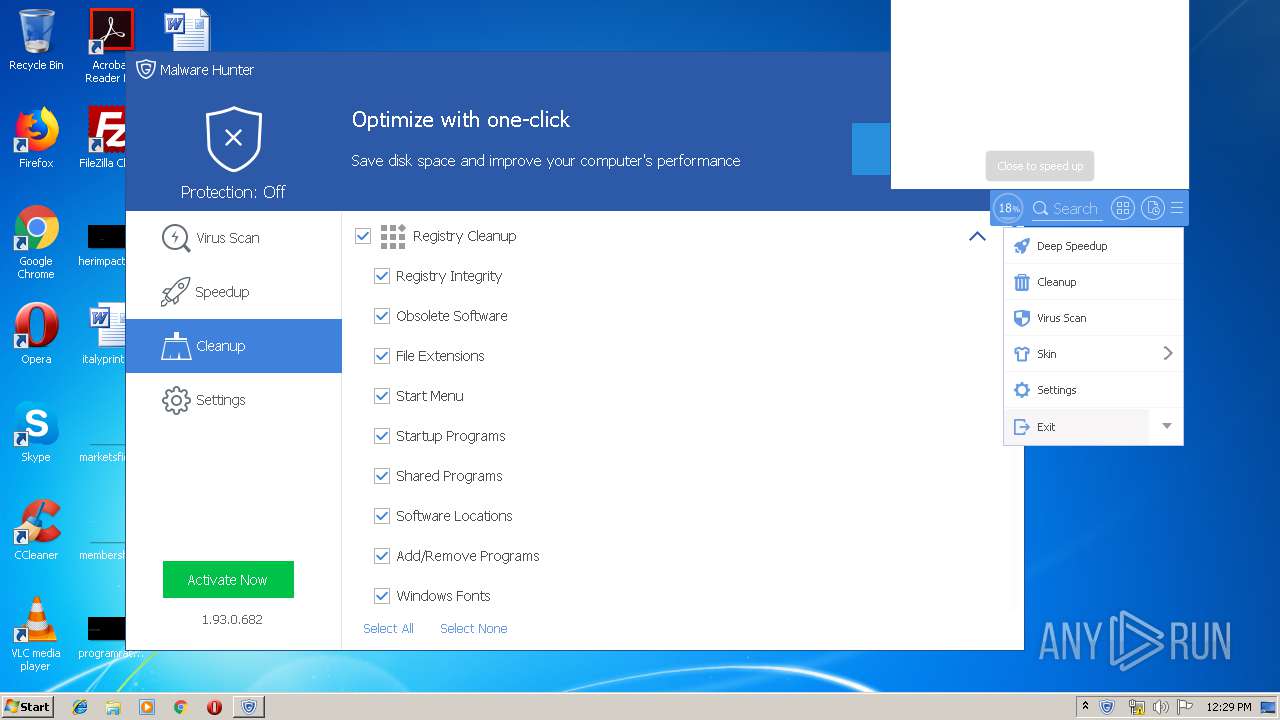
Task: Toggle the widget hamburger menu icon
Action: [x=1177, y=208]
